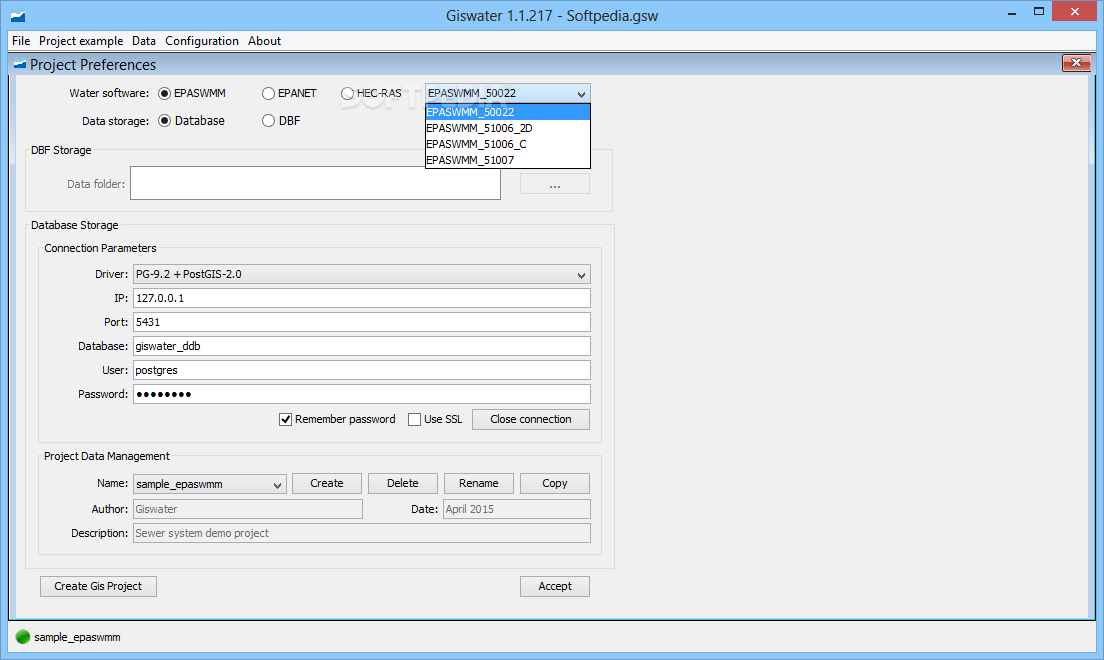Toggle the Remember password checkbox
The height and width of the screenshot is (660, 1104).
[x=285, y=419]
